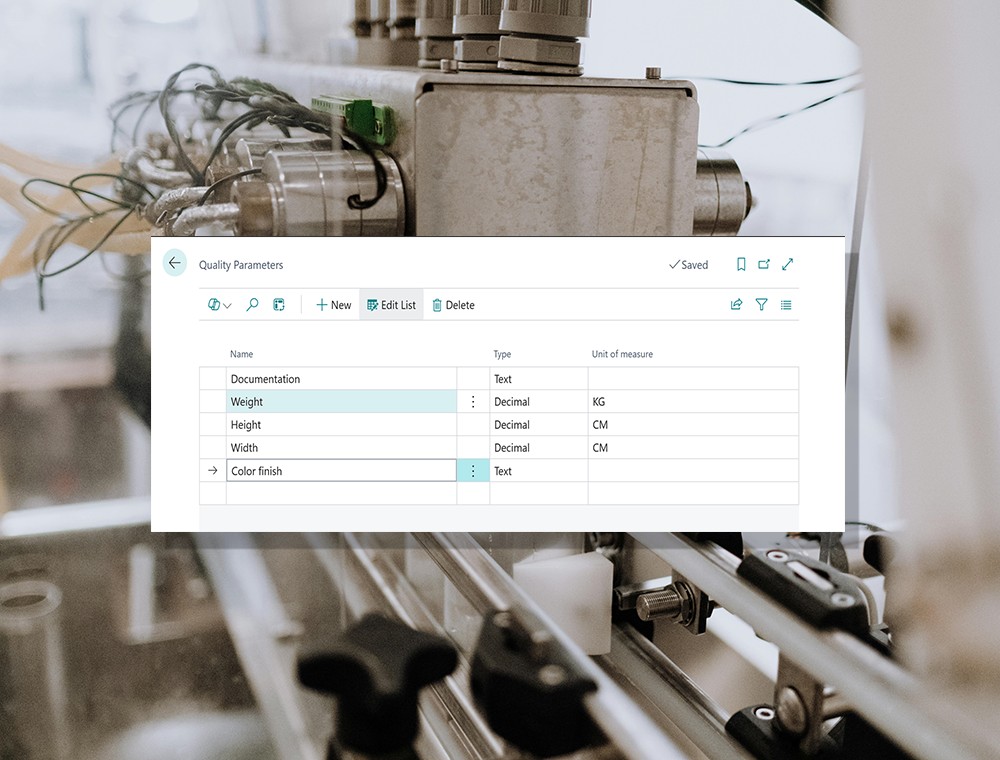Expand the view options dropdown chevron
The height and width of the screenshot is (760, 1000).
227,306
